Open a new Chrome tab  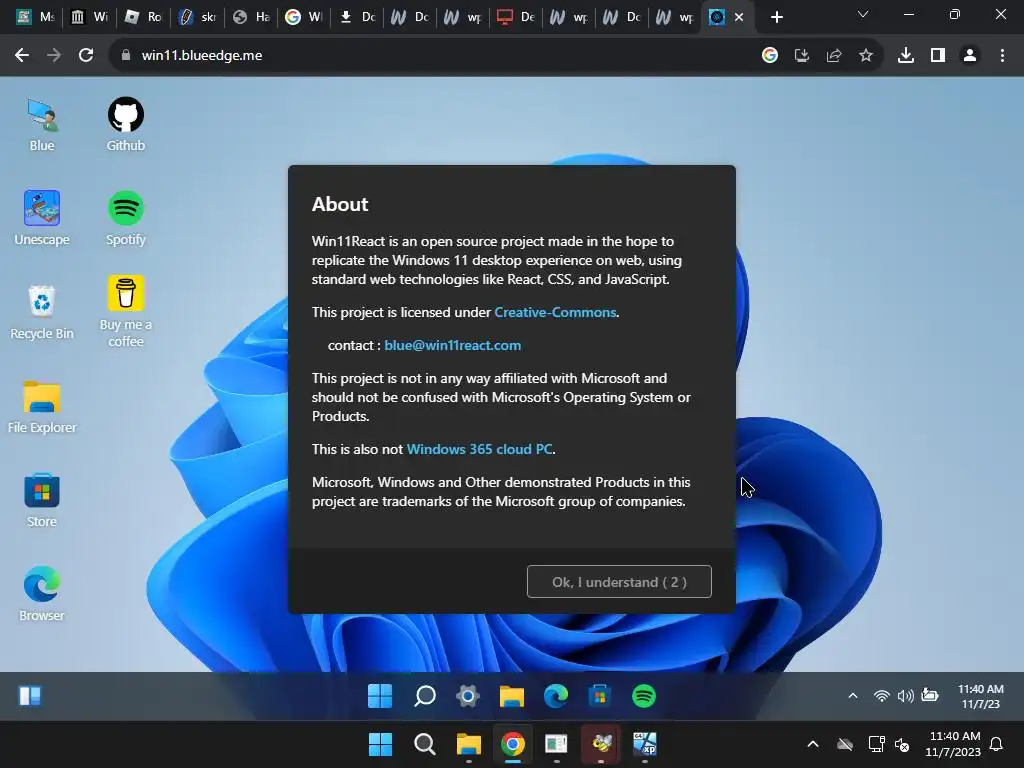[776, 17]
